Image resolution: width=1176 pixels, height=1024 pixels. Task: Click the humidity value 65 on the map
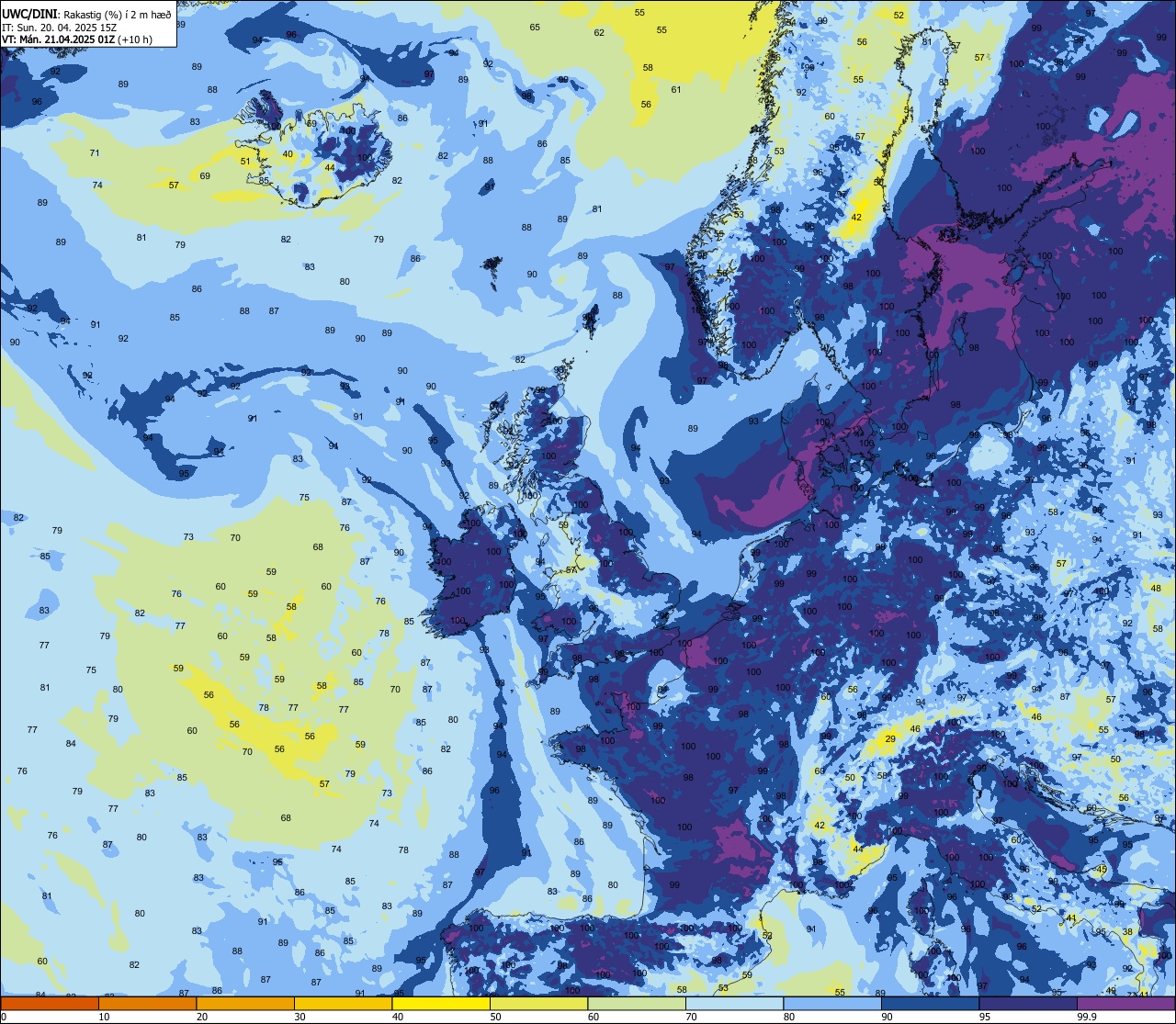535,28
